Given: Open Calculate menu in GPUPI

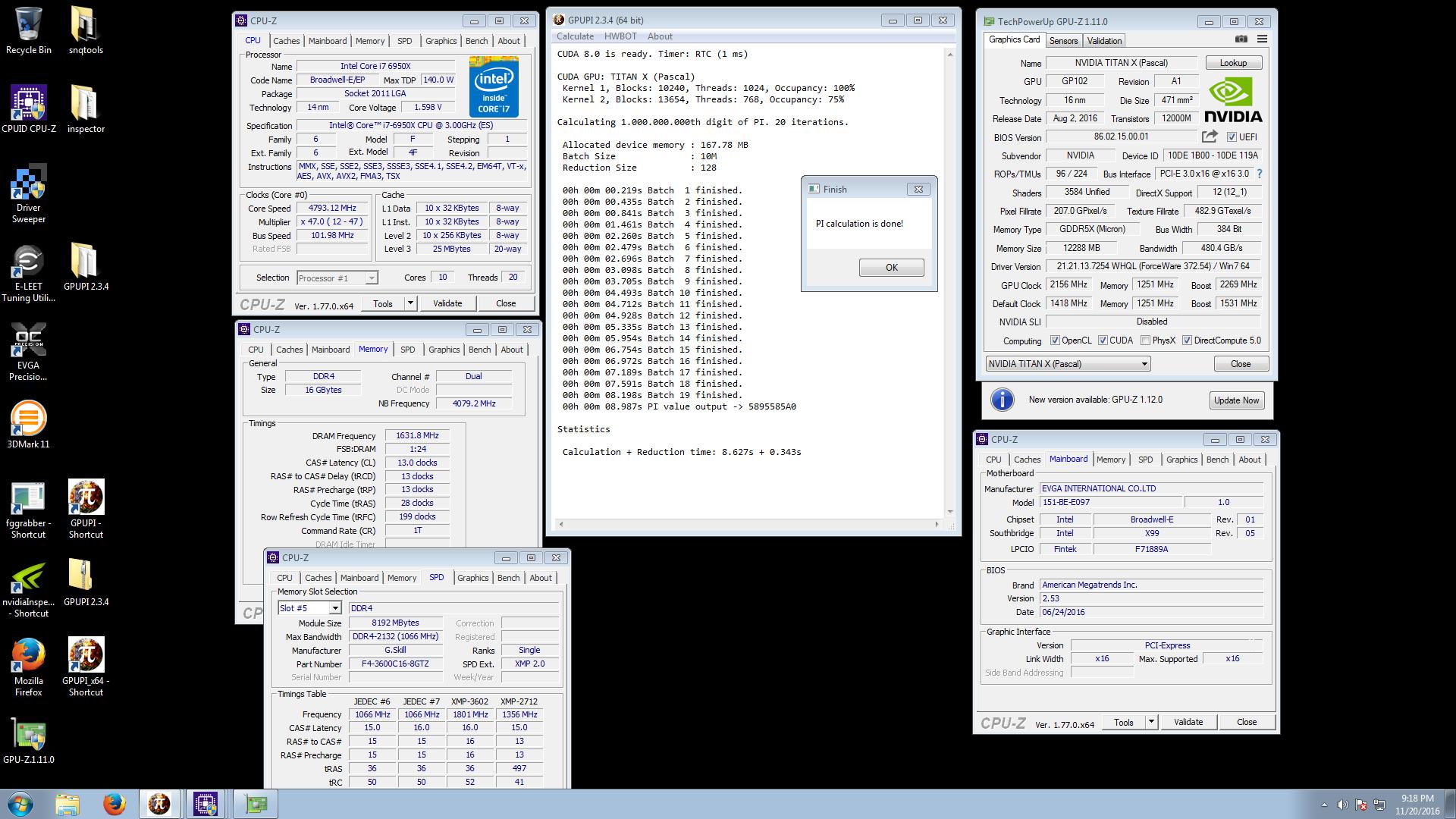Looking at the screenshot, I should (x=575, y=36).
